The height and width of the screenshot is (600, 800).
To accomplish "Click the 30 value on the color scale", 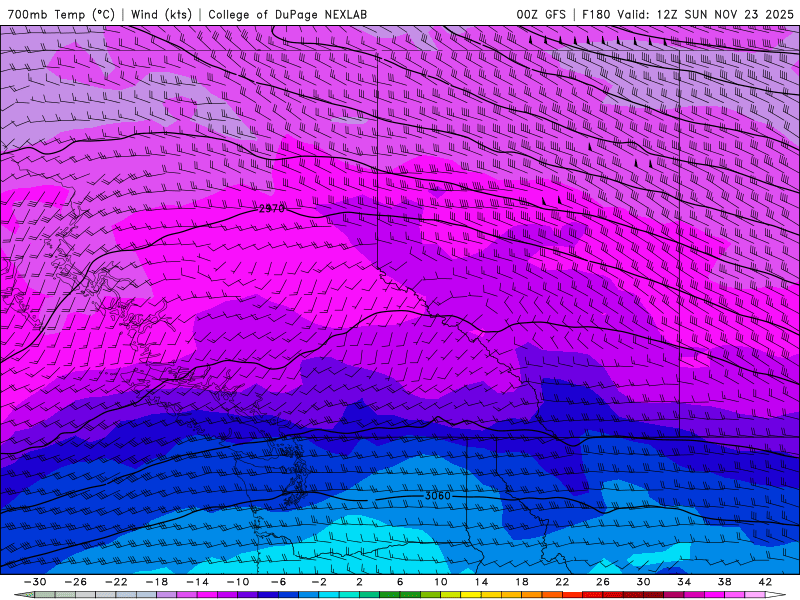I will point(643,582).
